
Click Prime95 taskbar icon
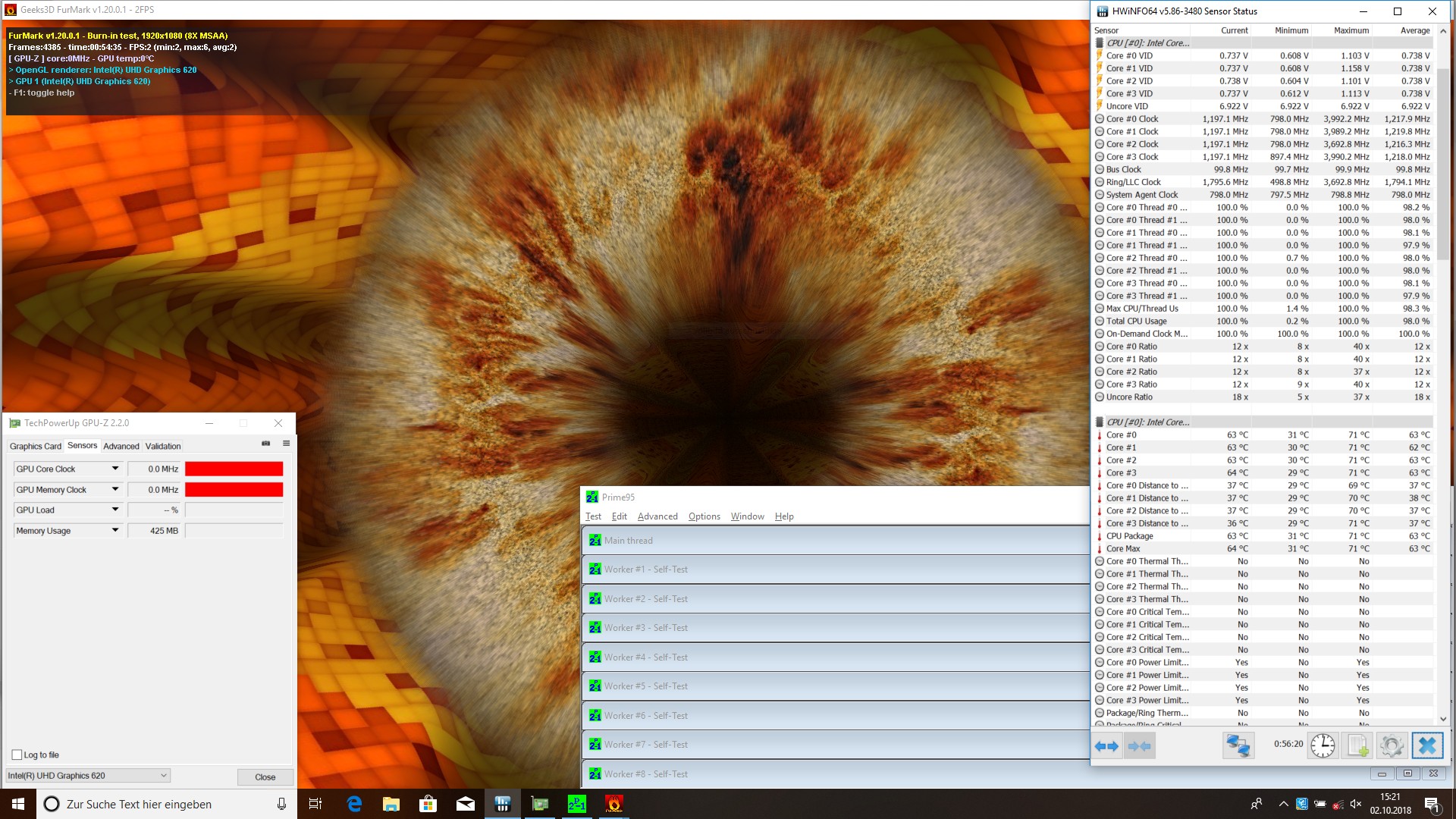[x=576, y=804]
